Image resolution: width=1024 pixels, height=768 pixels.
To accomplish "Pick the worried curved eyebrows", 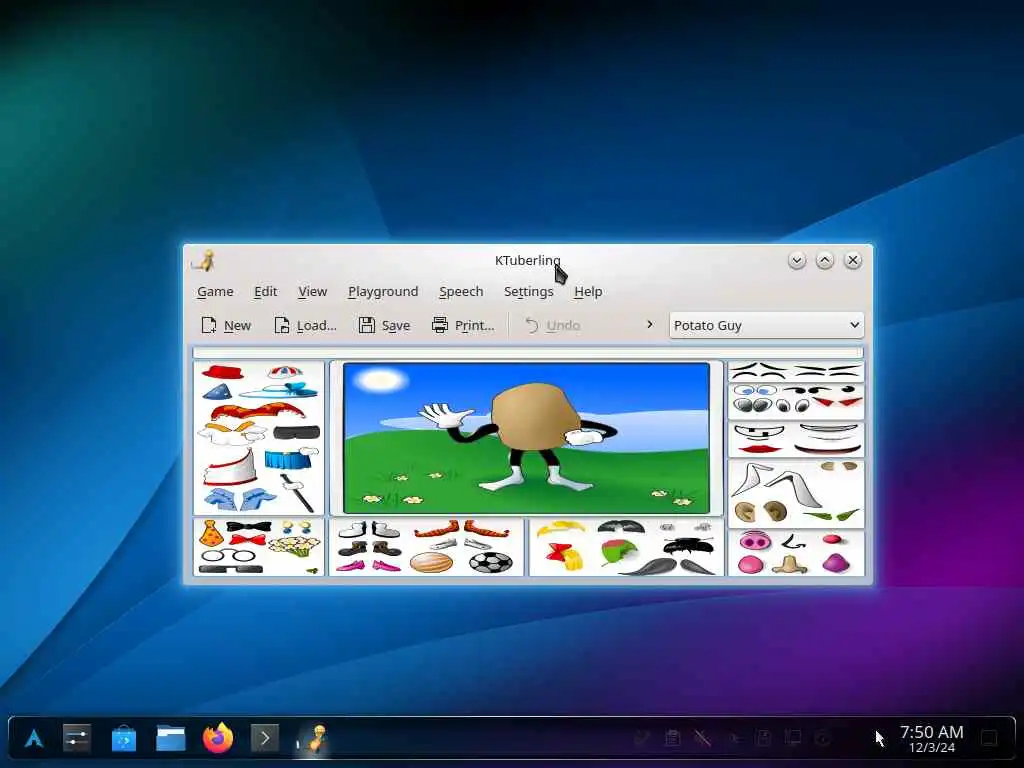I will tap(758, 371).
